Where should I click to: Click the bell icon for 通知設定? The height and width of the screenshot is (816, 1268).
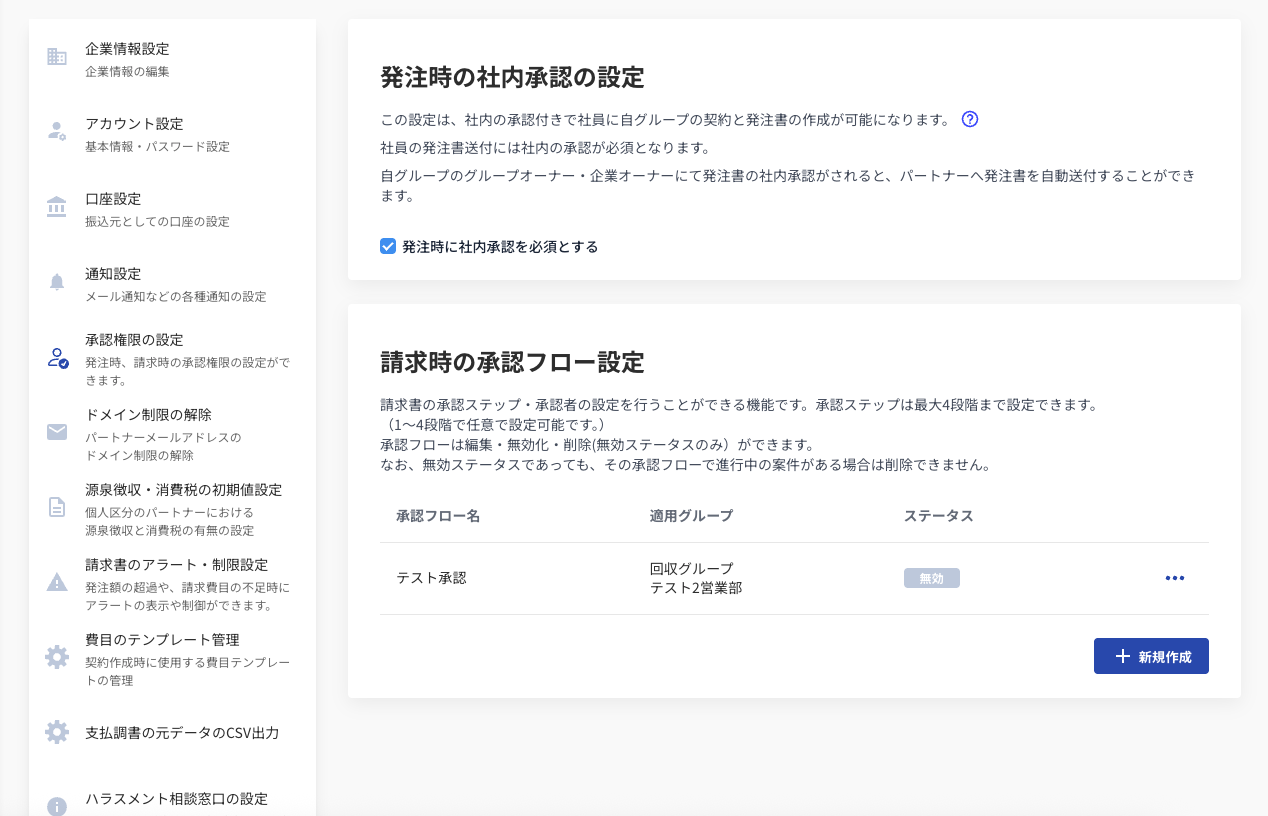pos(57,282)
